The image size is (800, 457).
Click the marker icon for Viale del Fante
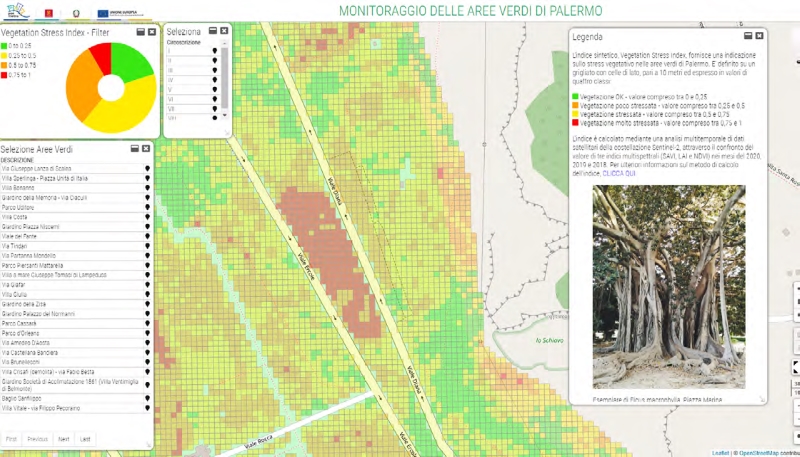coord(147,237)
